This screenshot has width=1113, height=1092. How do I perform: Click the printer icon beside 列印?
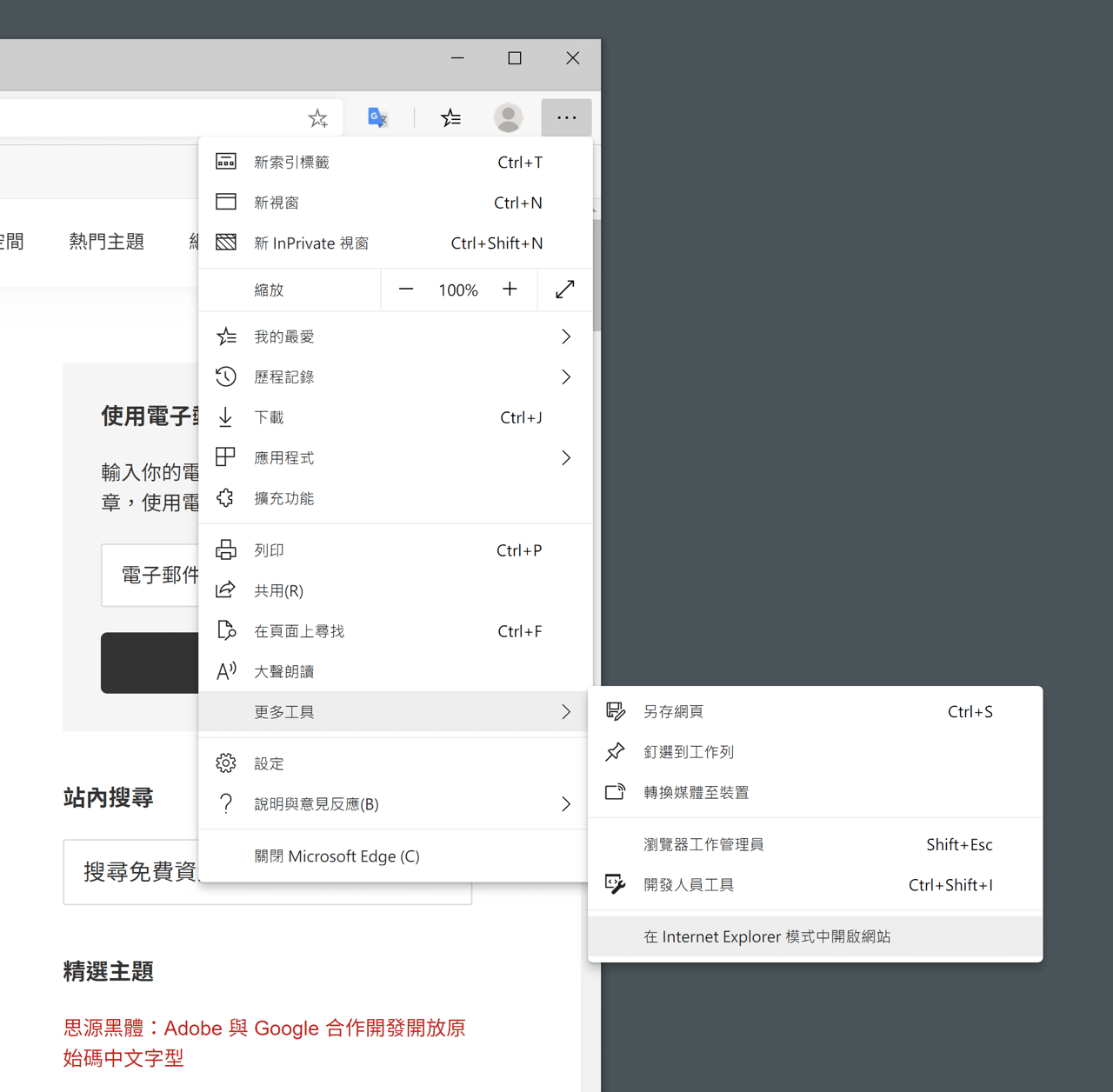(x=226, y=550)
